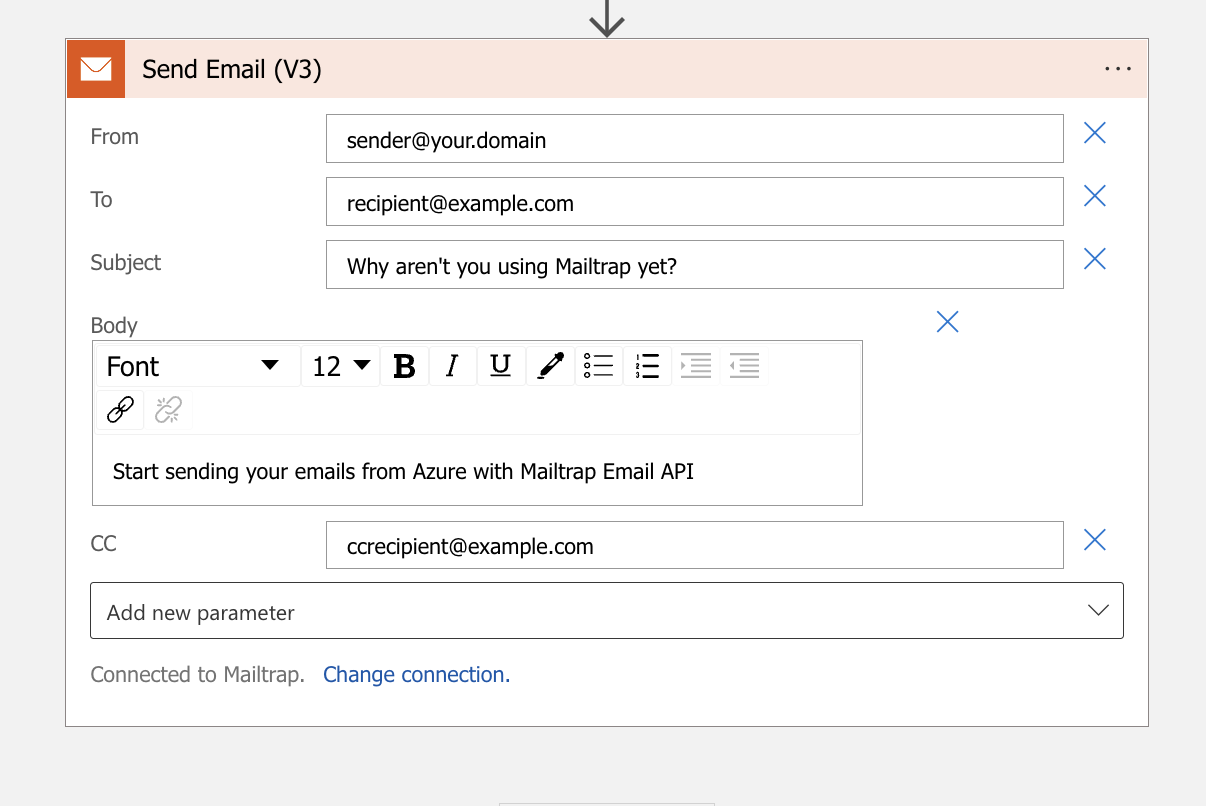Click the From label

(x=115, y=137)
